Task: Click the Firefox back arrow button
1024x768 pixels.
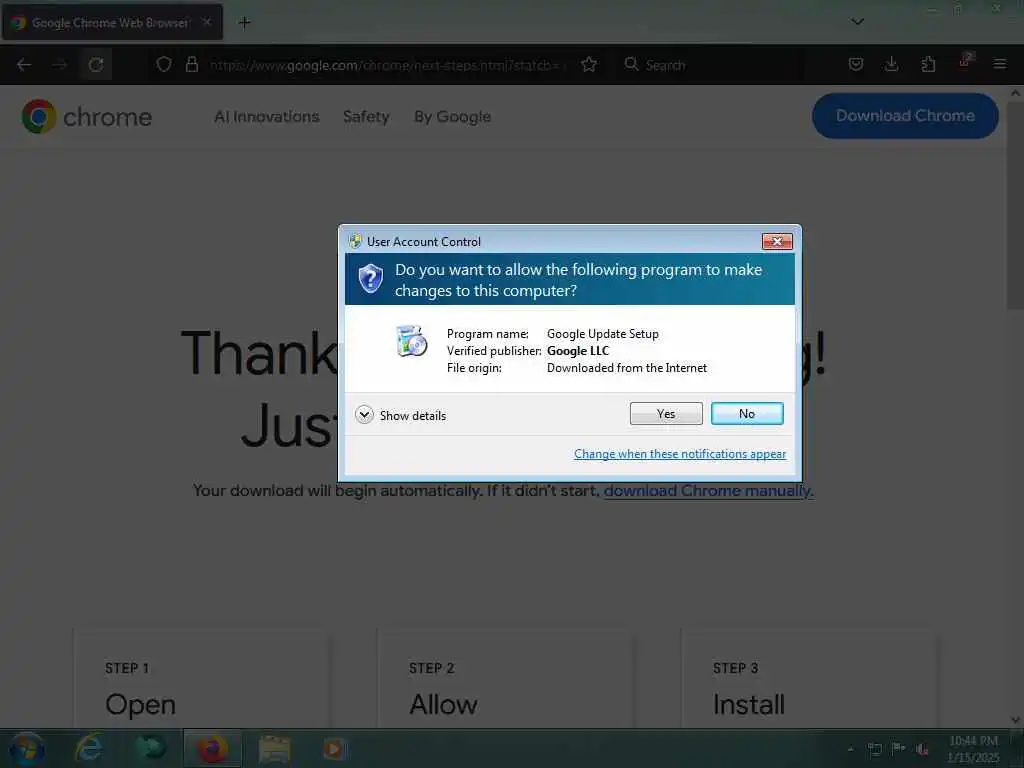Action: pos(24,65)
